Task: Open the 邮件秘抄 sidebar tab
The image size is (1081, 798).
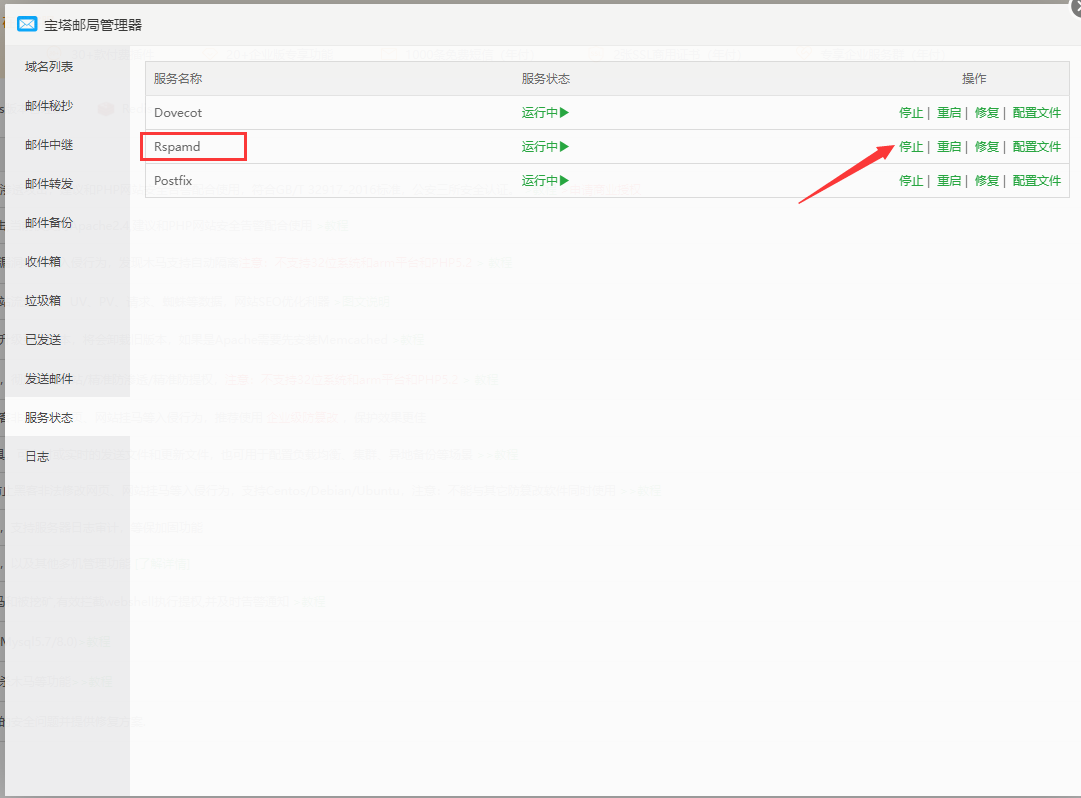Action: pos(49,105)
